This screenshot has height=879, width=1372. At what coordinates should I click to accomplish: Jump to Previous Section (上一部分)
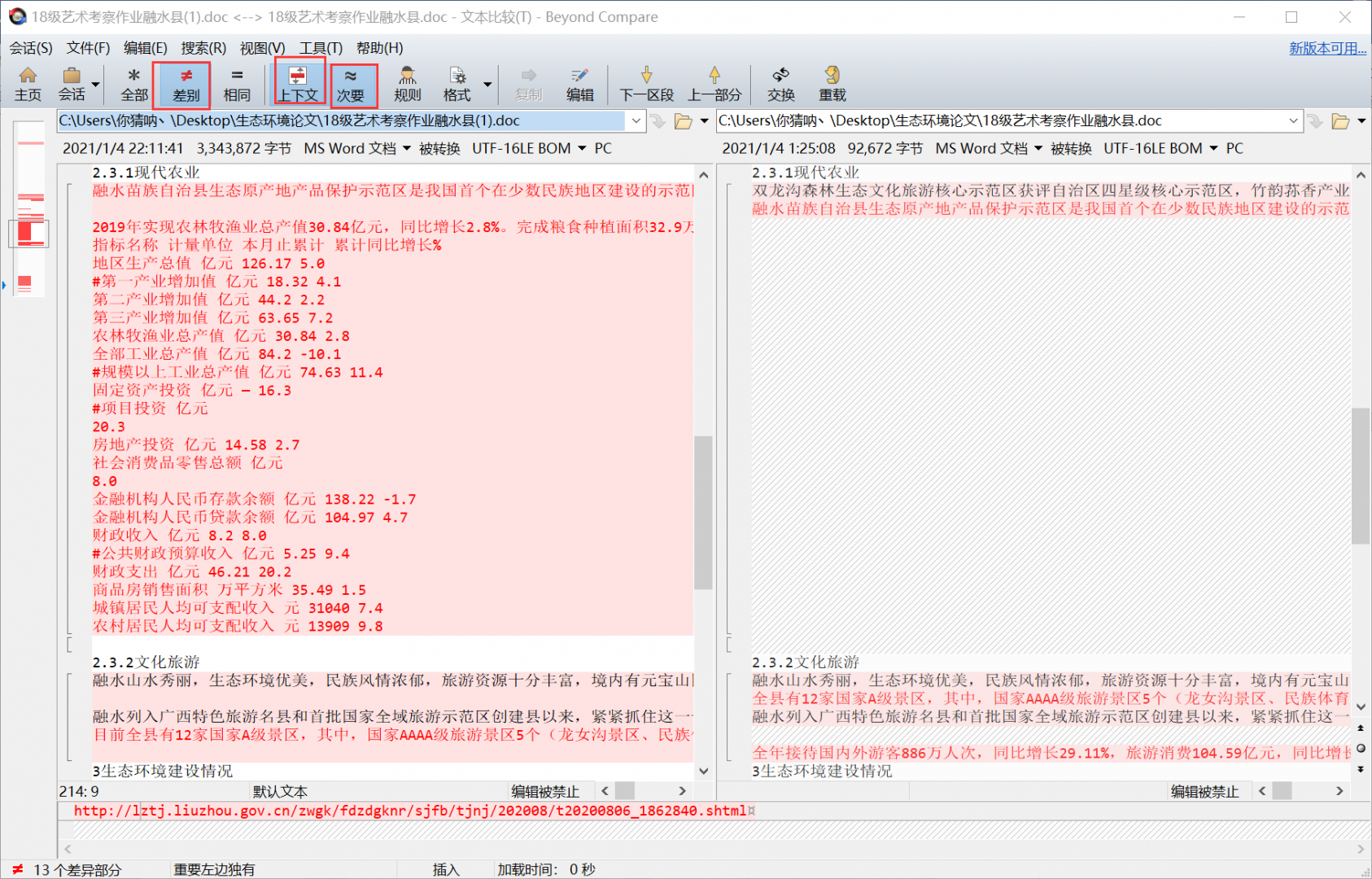(x=714, y=85)
